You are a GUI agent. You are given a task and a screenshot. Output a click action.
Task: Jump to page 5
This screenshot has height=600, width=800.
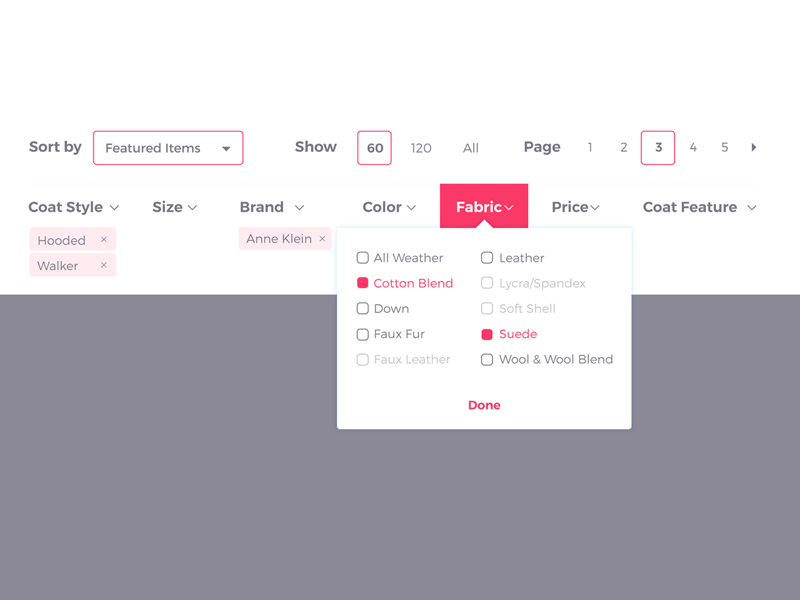click(x=725, y=148)
